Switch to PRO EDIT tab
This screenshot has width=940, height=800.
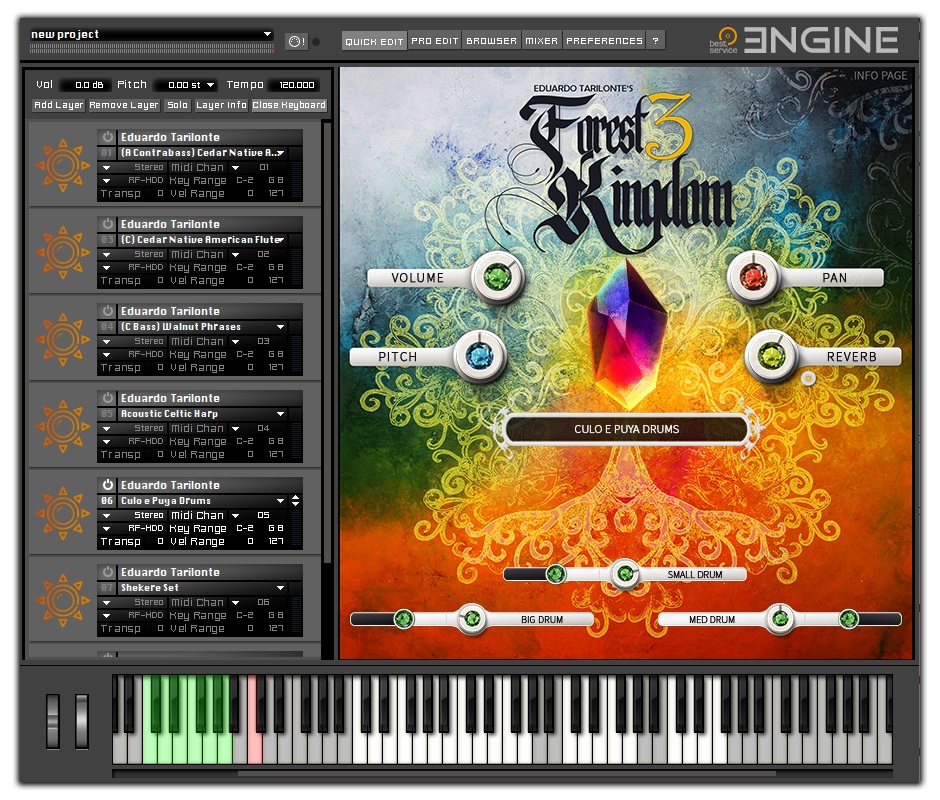[x=435, y=41]
